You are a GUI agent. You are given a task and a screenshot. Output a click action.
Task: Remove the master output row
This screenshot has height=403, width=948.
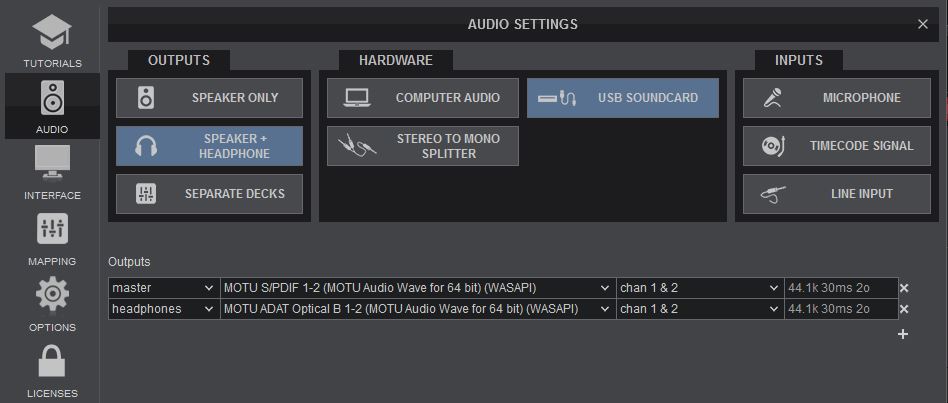(x=904, y=288)
